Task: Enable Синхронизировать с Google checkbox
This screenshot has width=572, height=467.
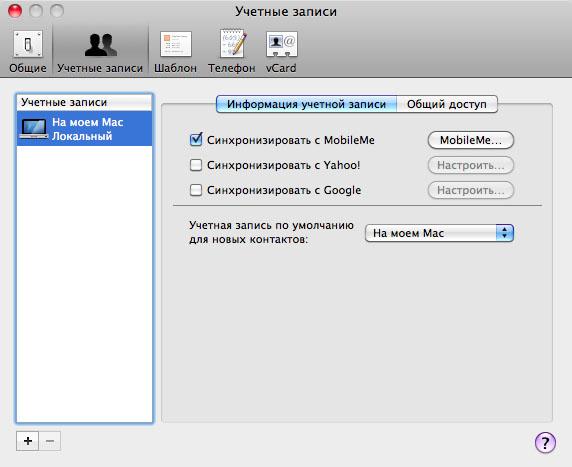Action: [196, 190]
